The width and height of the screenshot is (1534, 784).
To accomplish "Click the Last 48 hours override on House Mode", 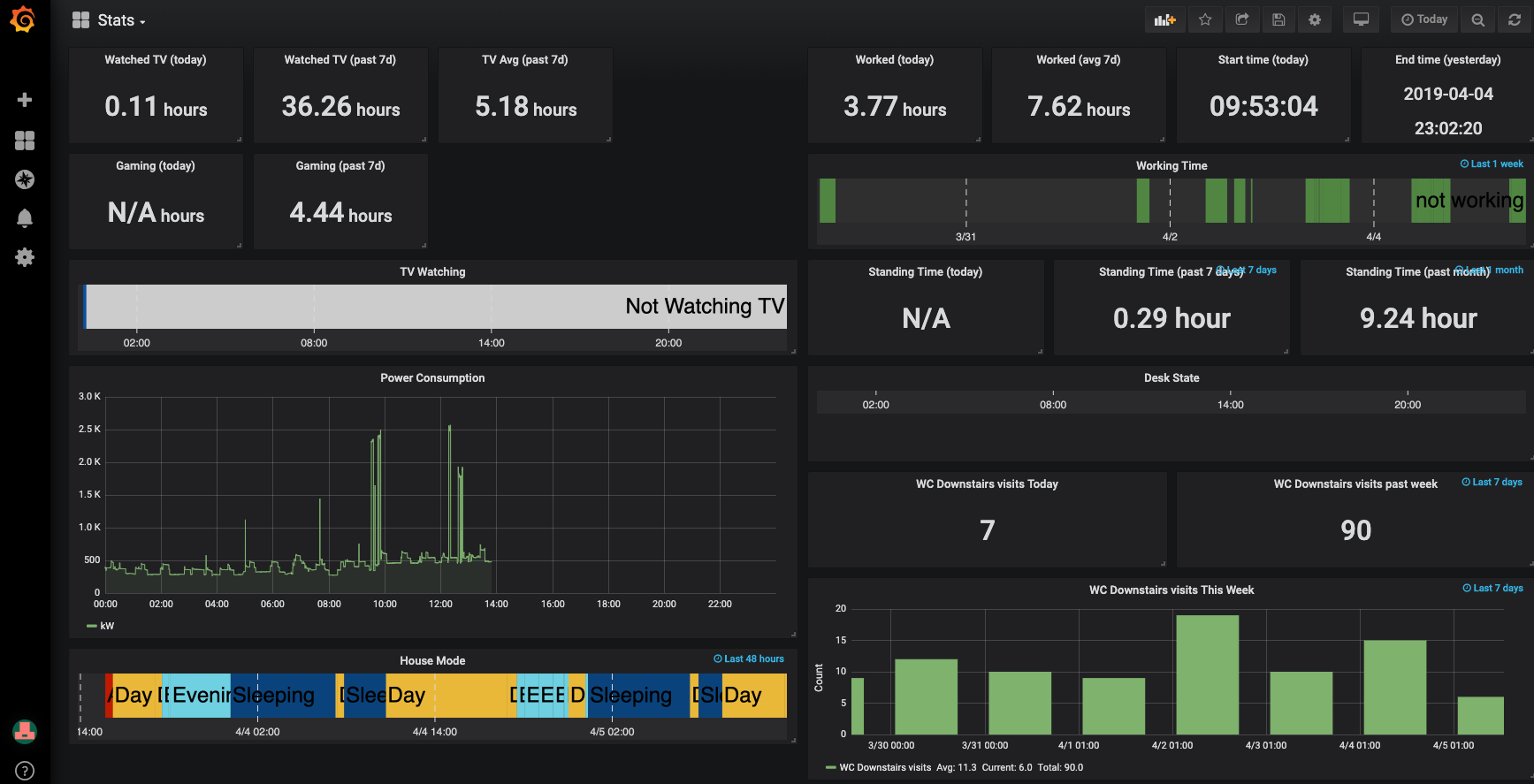I will click(749, 659).
